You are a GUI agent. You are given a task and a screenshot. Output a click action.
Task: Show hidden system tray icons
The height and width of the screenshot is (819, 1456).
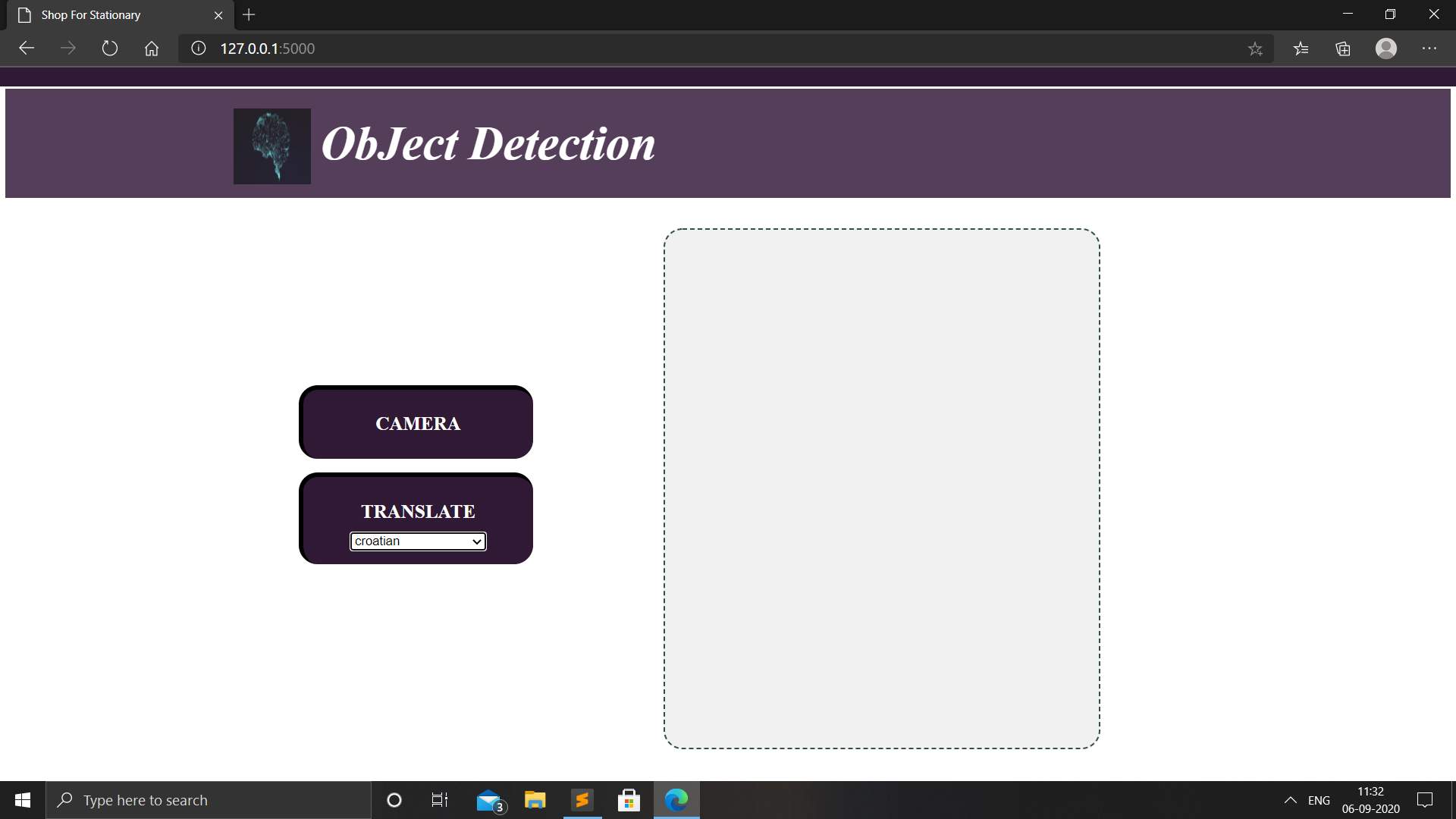click(1290, 800)
